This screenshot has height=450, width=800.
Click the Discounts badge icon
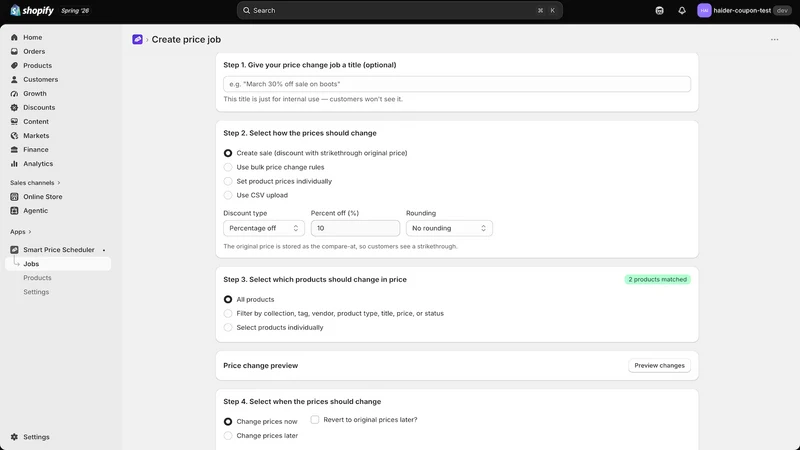[14, 108]
